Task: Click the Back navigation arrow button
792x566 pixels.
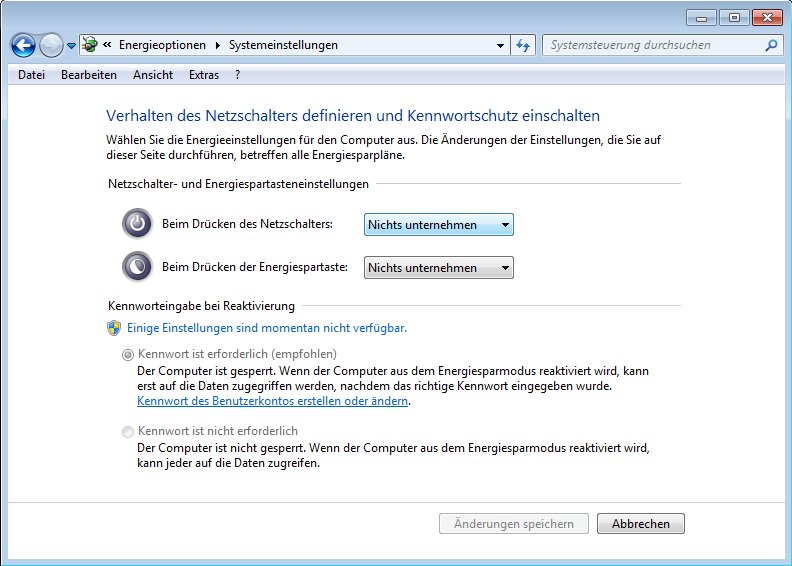Action: point(23,45)
